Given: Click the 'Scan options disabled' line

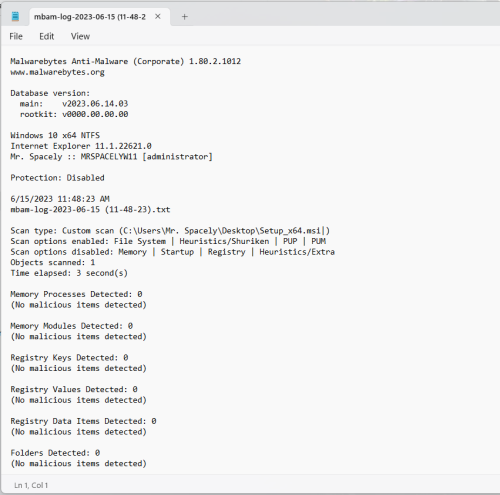Looking at the screenshot, I should point(173,252).
